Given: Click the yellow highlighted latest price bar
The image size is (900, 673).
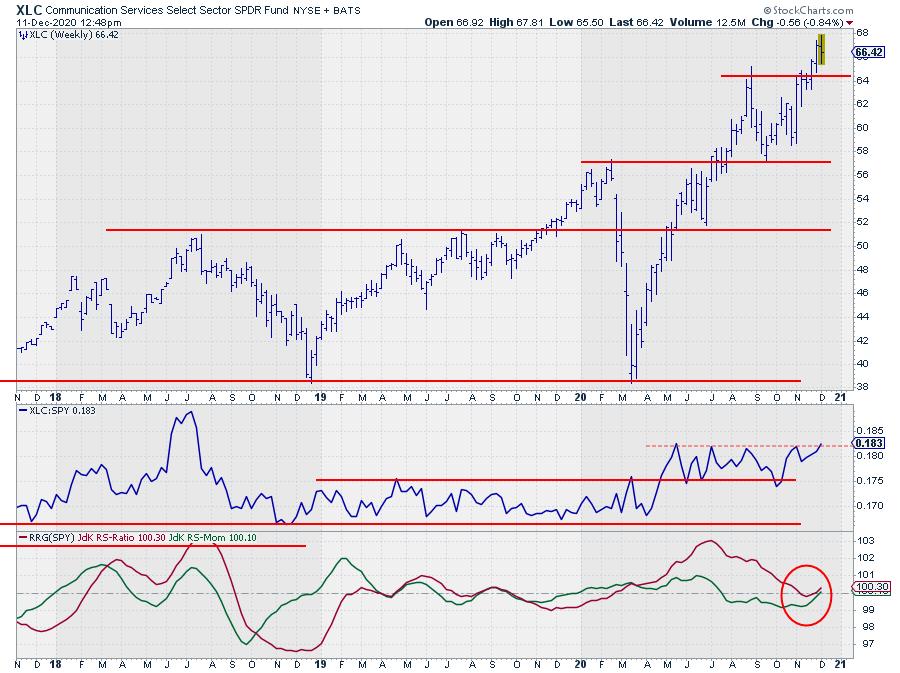Looking at the screenshot, I should 821,50.
